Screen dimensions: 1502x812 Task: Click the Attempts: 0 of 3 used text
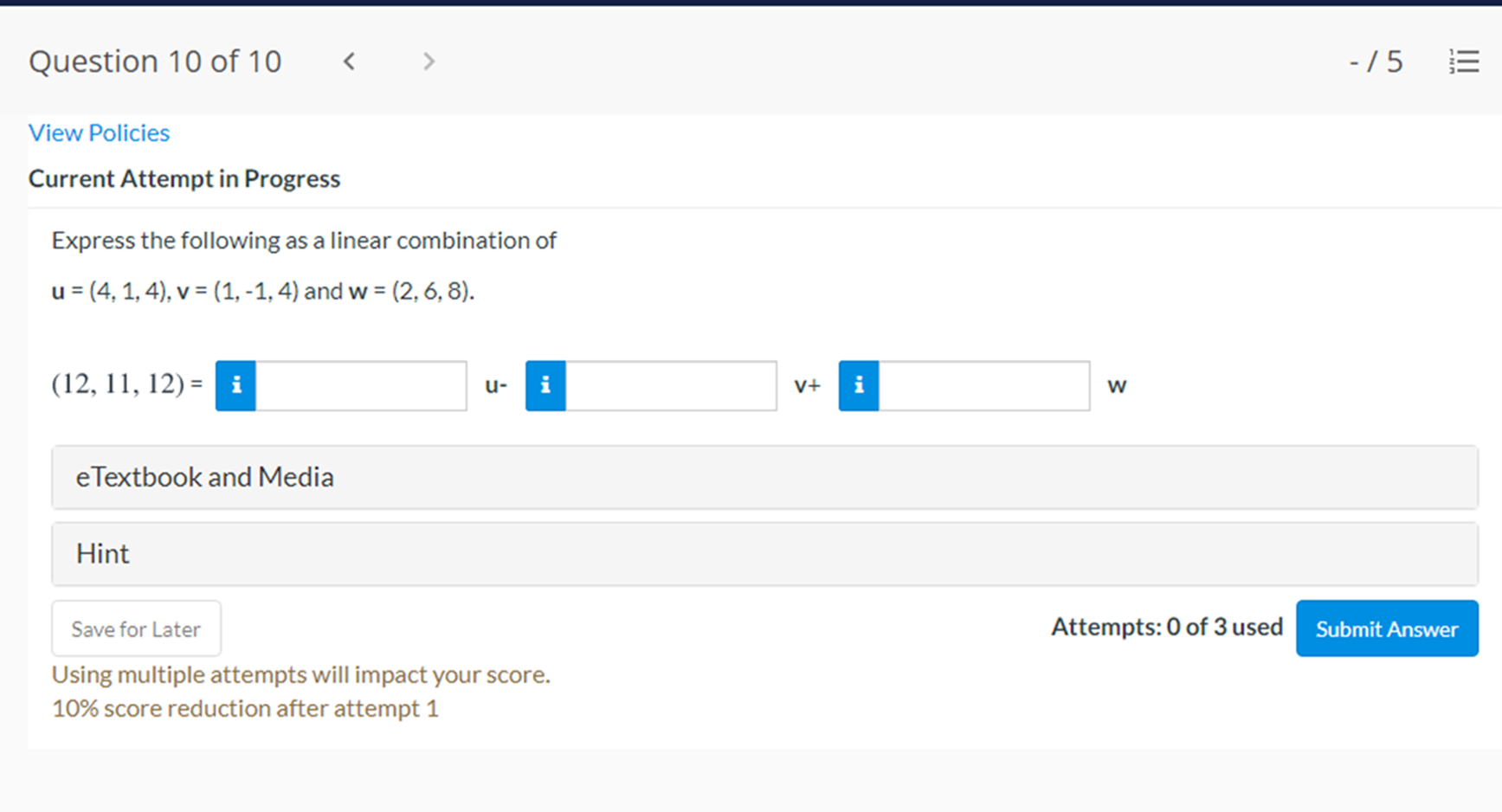click(x=1166, y=627)
